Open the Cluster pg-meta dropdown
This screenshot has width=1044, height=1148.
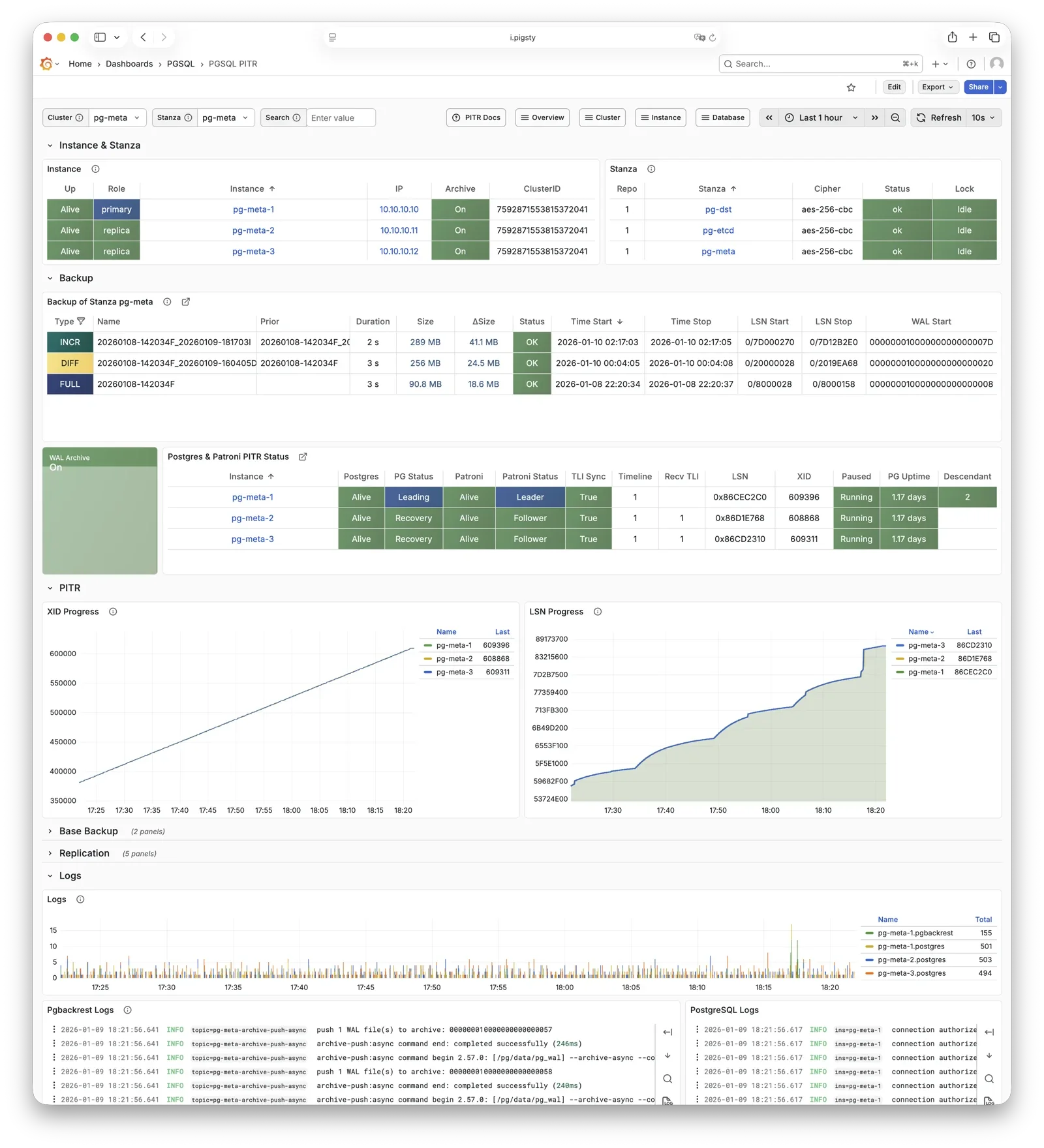pyautogui.click(x=117, y=118)
